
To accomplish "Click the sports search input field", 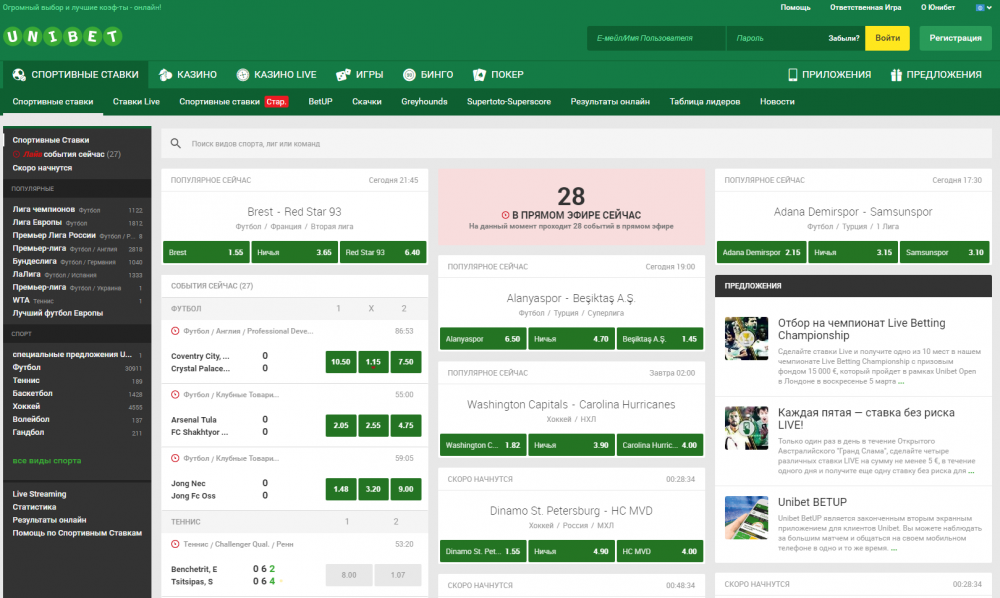I will [x=576, y=143].
